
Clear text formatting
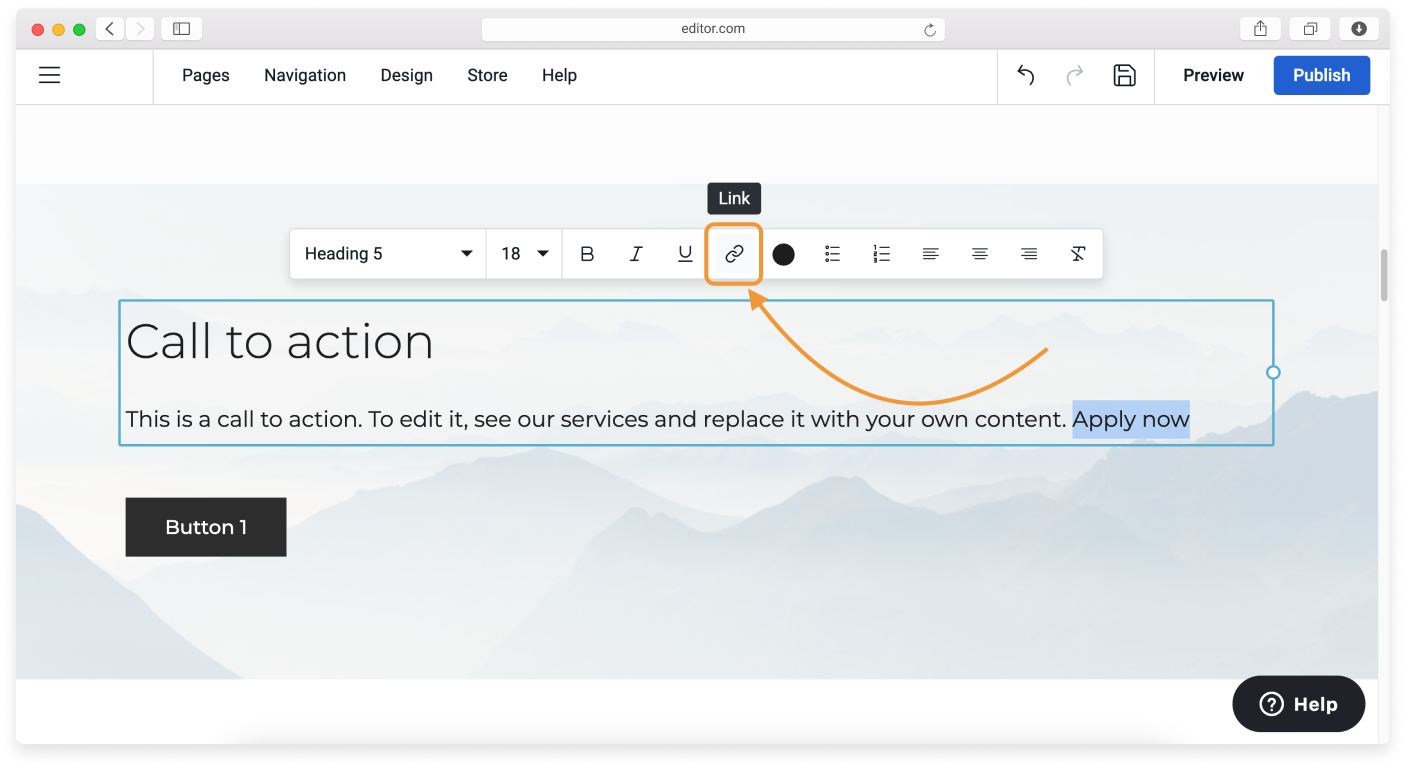pyautogui.click(x=1078, y=254)
